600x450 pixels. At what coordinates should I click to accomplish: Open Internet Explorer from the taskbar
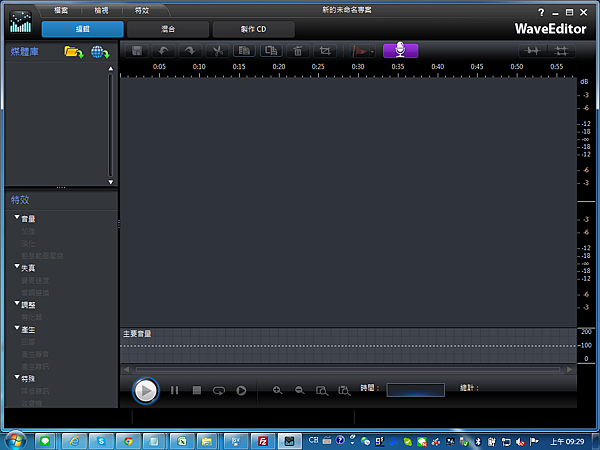[x=75, y=442]
